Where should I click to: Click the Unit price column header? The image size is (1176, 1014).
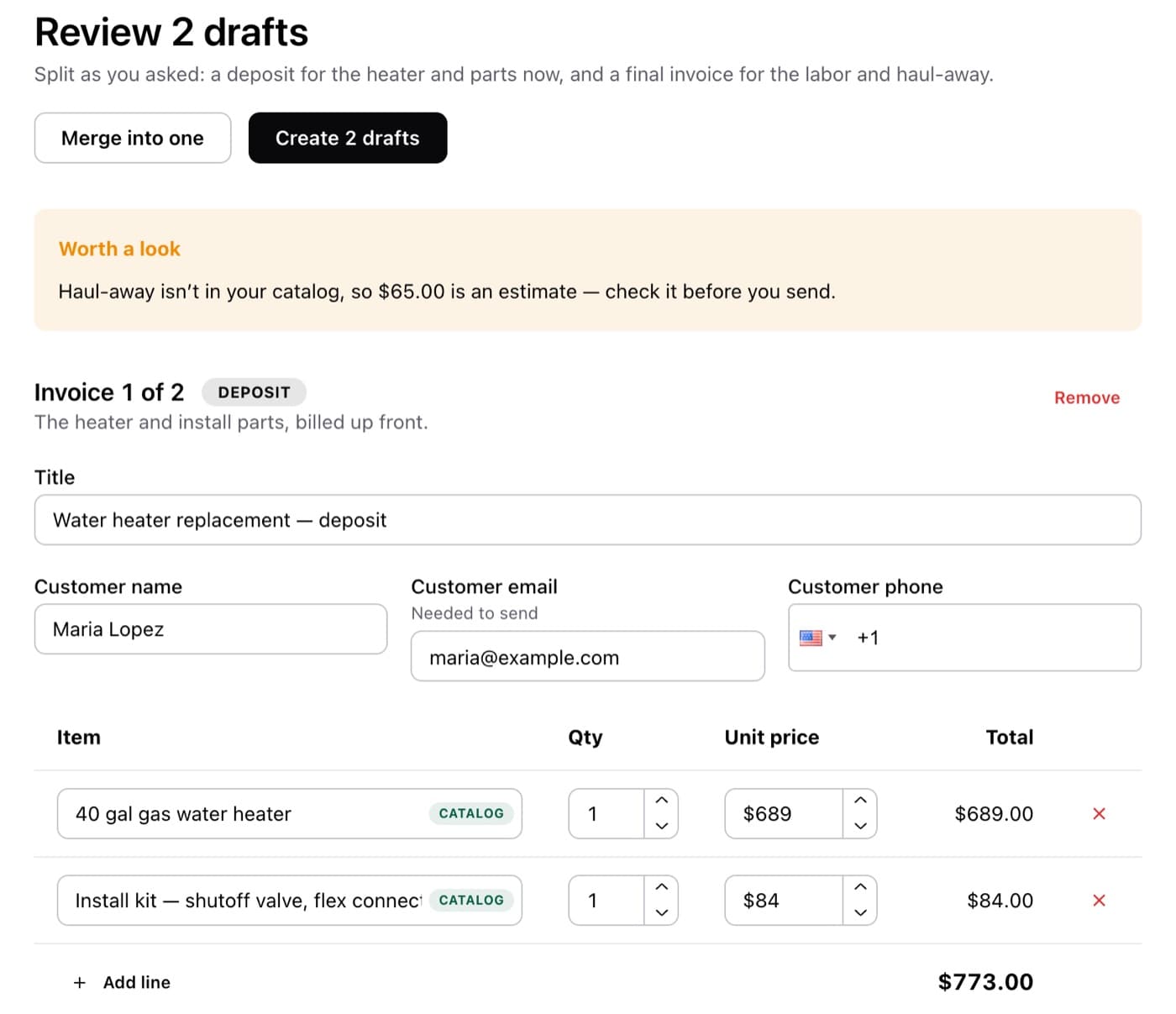(772, 737)
